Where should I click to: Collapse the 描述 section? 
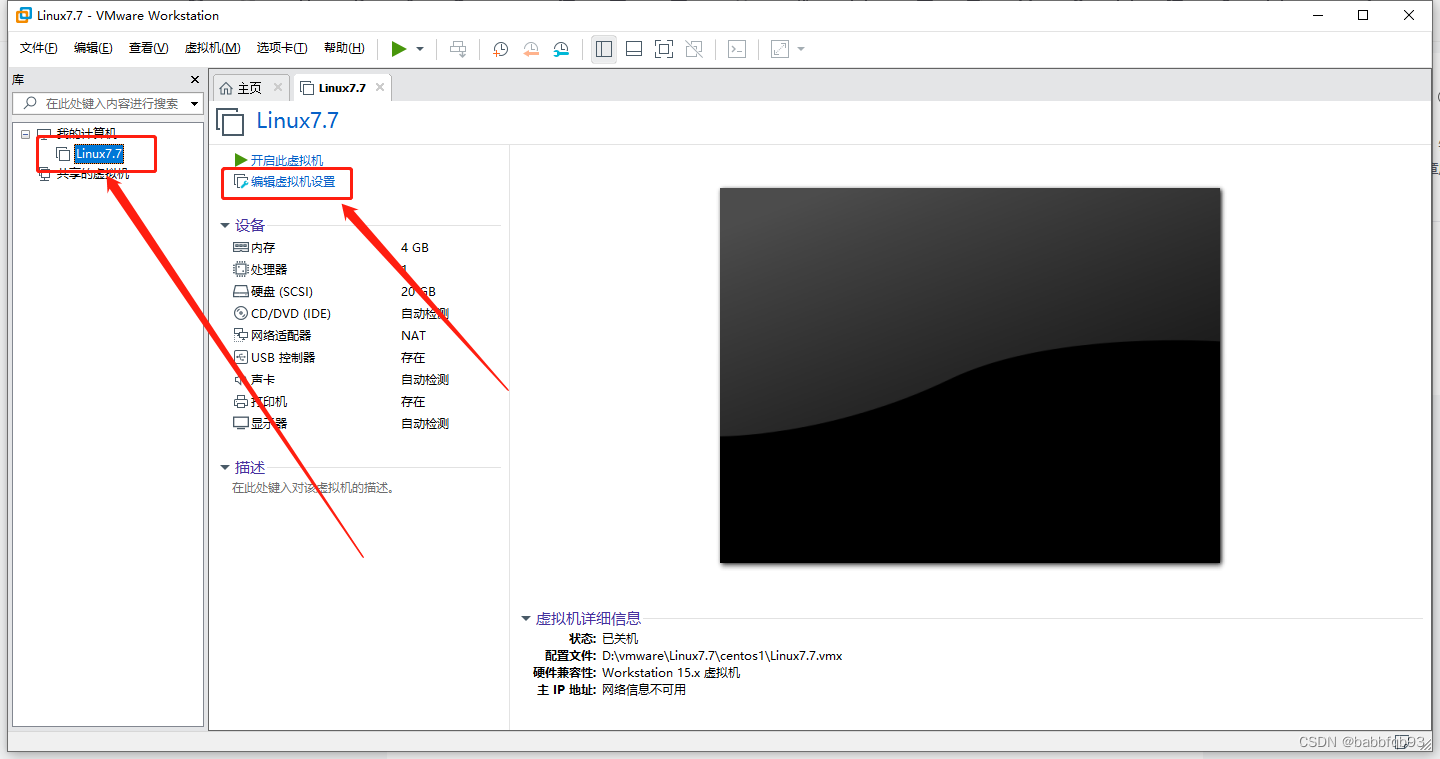click(225, 468)
